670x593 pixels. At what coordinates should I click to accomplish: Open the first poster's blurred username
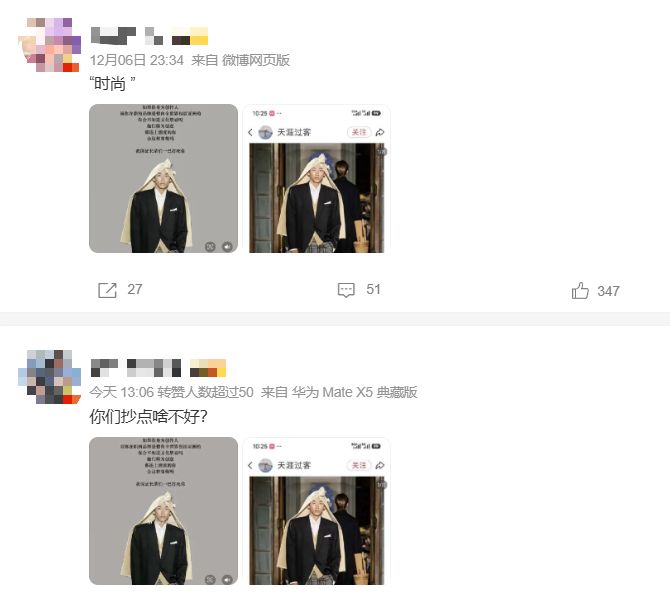point(127,36)
